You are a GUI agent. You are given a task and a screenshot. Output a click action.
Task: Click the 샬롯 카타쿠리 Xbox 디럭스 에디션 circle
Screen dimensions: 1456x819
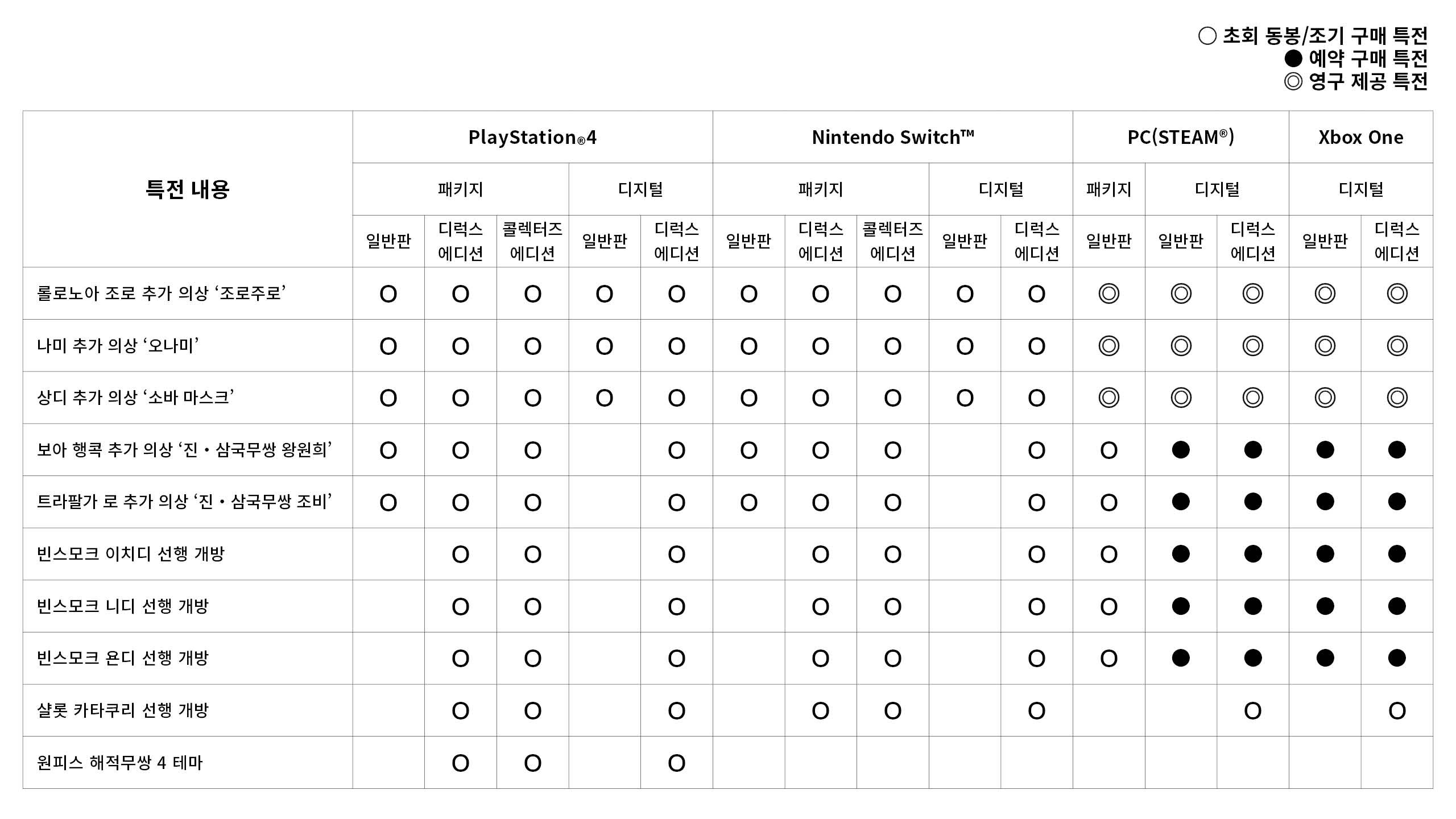pyautogui.click(x=1397, y=710)
